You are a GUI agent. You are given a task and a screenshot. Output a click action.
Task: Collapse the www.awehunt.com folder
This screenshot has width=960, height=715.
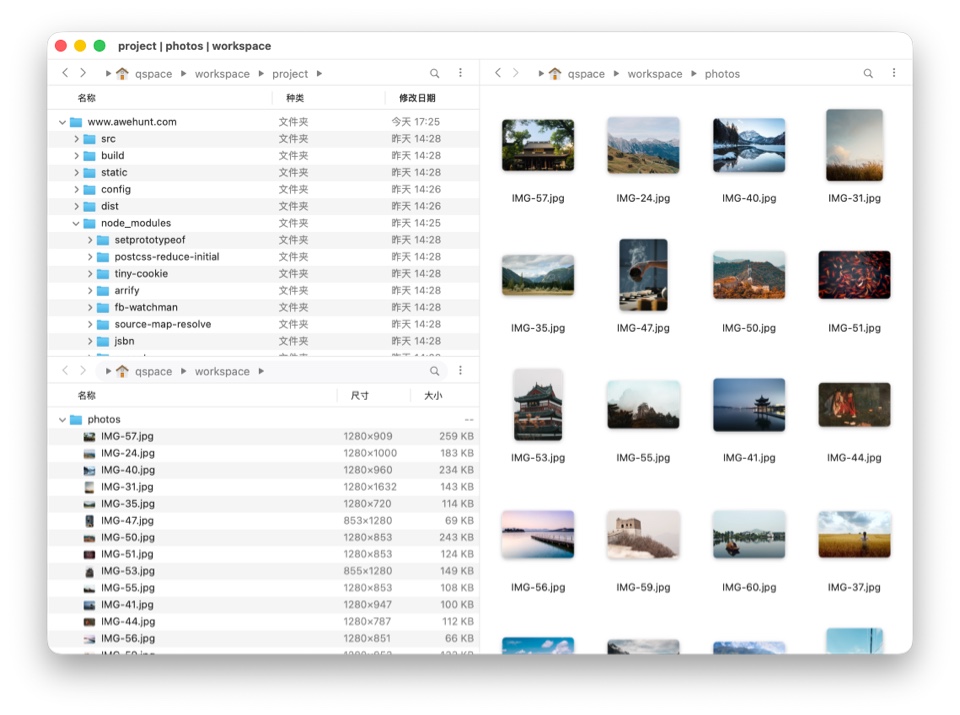click(63, 122)
